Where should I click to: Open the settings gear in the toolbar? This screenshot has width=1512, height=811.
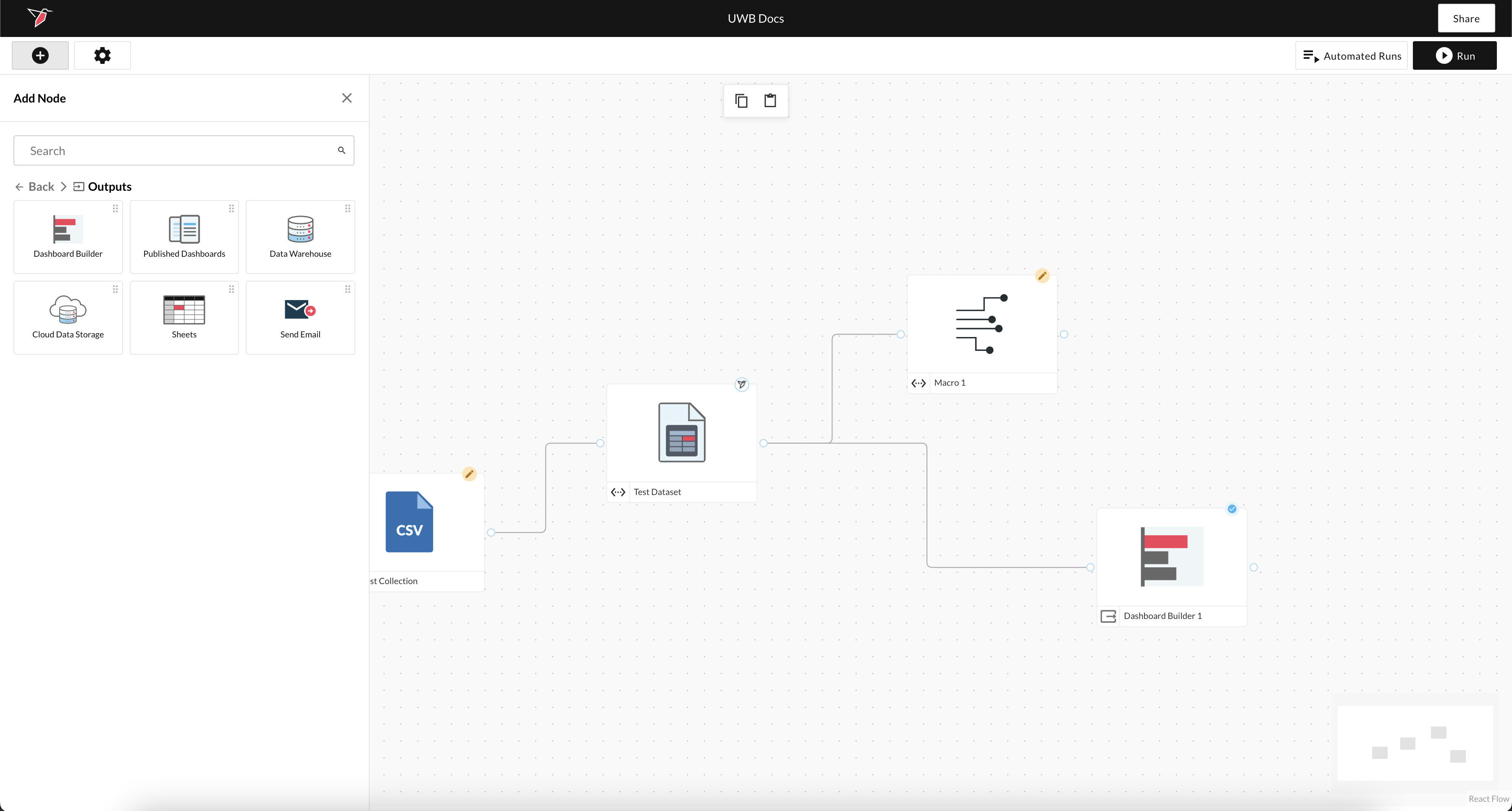(102, 56)
